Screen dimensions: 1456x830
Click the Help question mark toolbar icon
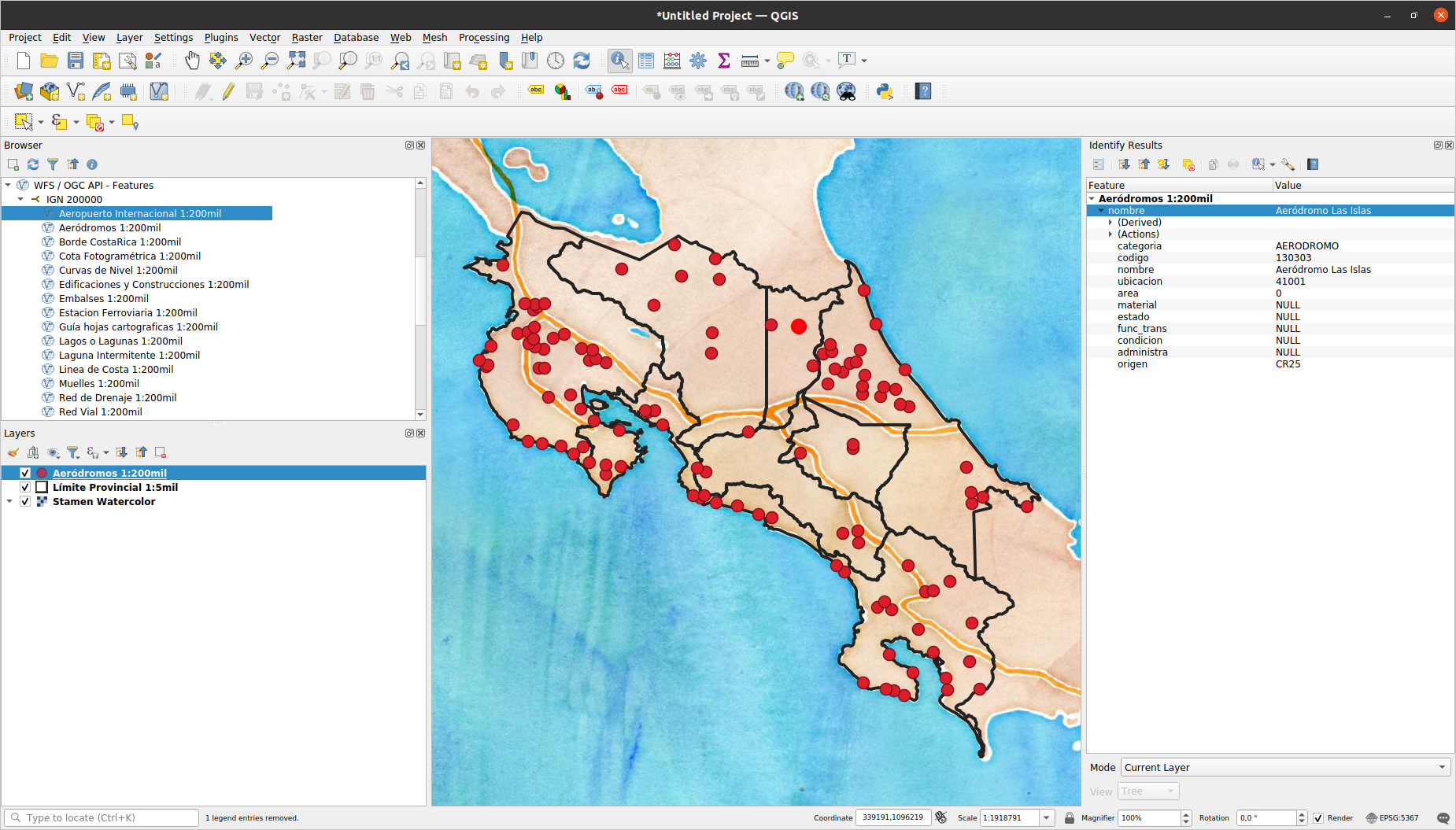[924, 91]
